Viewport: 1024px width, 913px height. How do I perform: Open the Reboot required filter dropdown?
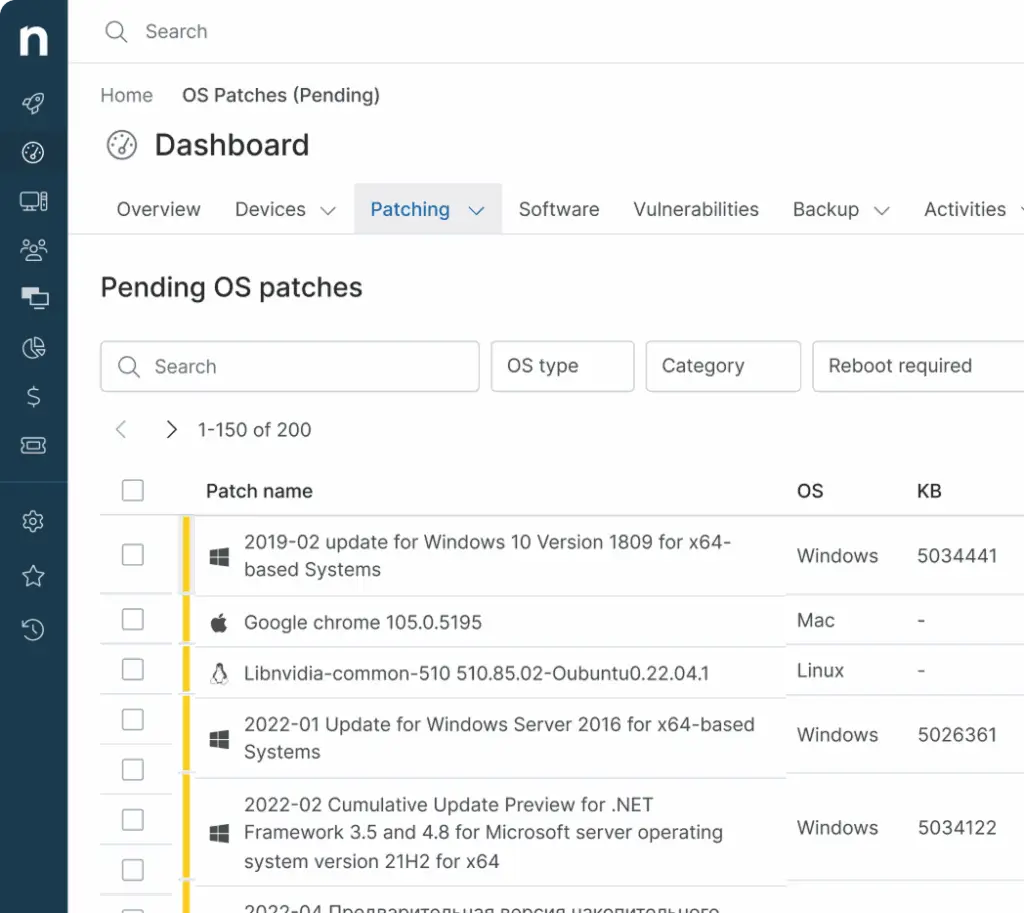tap(918, 366)
